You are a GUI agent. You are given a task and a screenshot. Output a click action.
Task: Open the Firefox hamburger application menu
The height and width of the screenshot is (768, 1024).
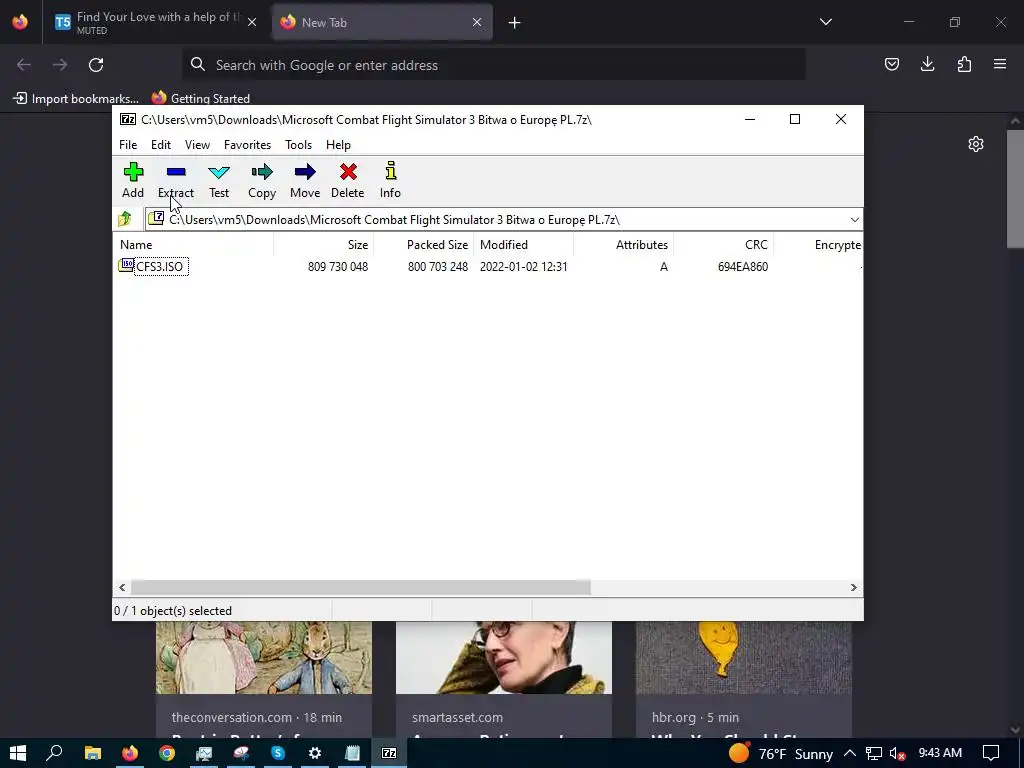[x=1000, y=64]
